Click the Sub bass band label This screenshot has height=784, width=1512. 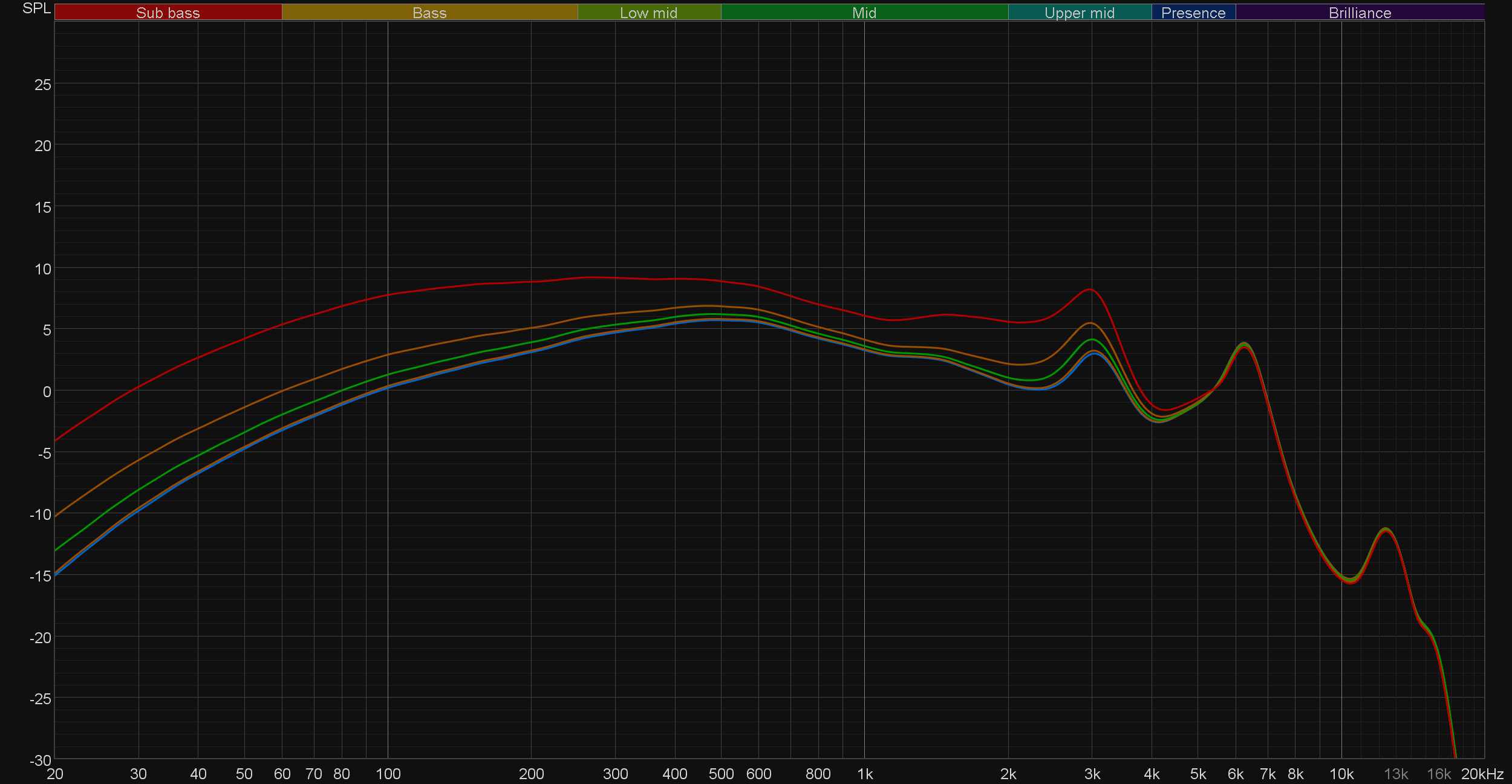click(168, 13)
